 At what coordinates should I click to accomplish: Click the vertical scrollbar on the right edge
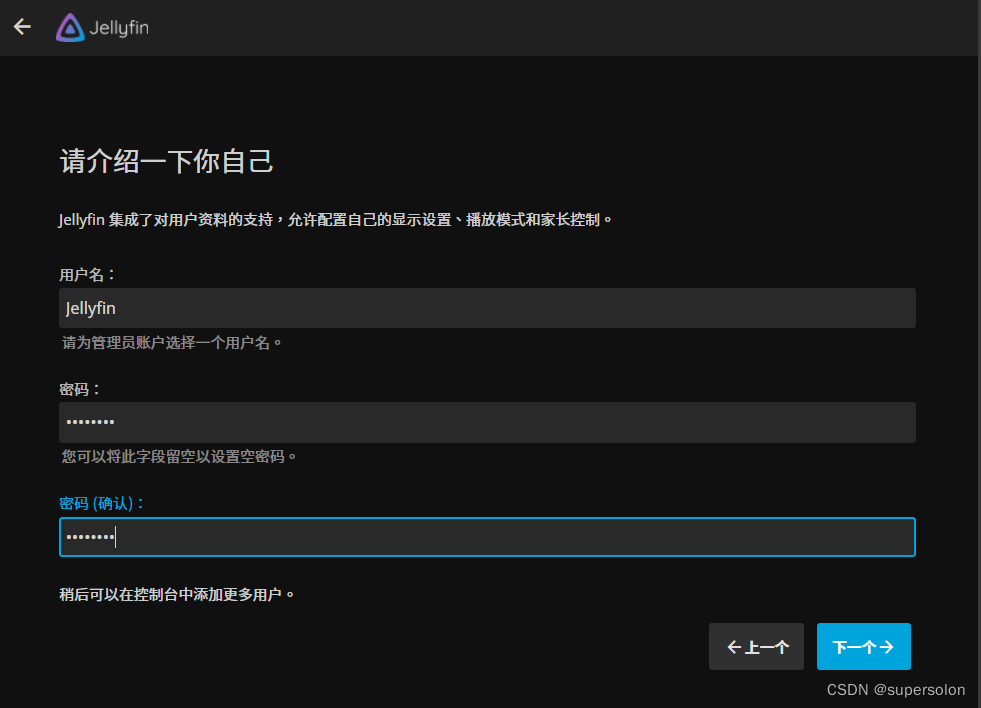click(978, 354)
